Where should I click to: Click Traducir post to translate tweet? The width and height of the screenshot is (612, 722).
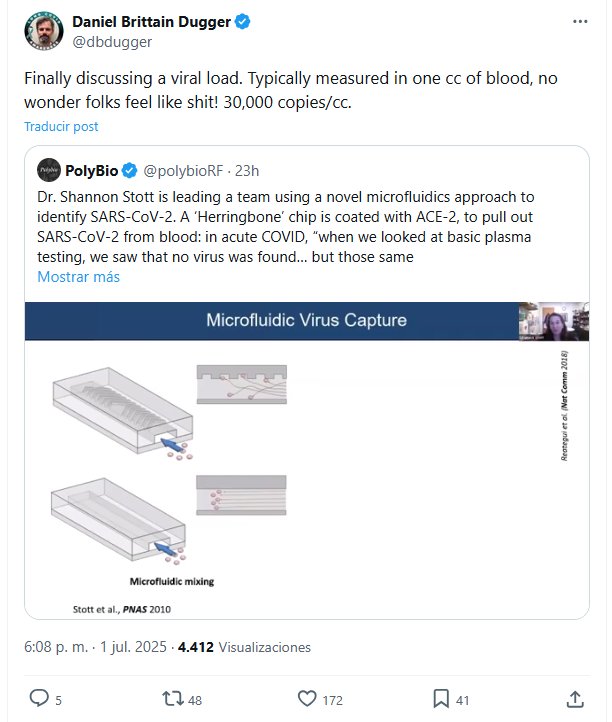[62, 127]
